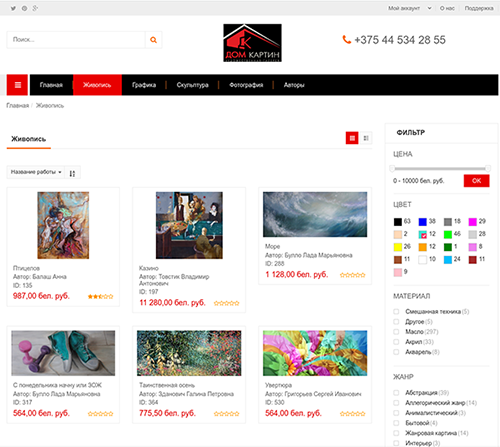500x447 pixels.
Task: Click the Дом Картин logo
Action: pos(252,43)
